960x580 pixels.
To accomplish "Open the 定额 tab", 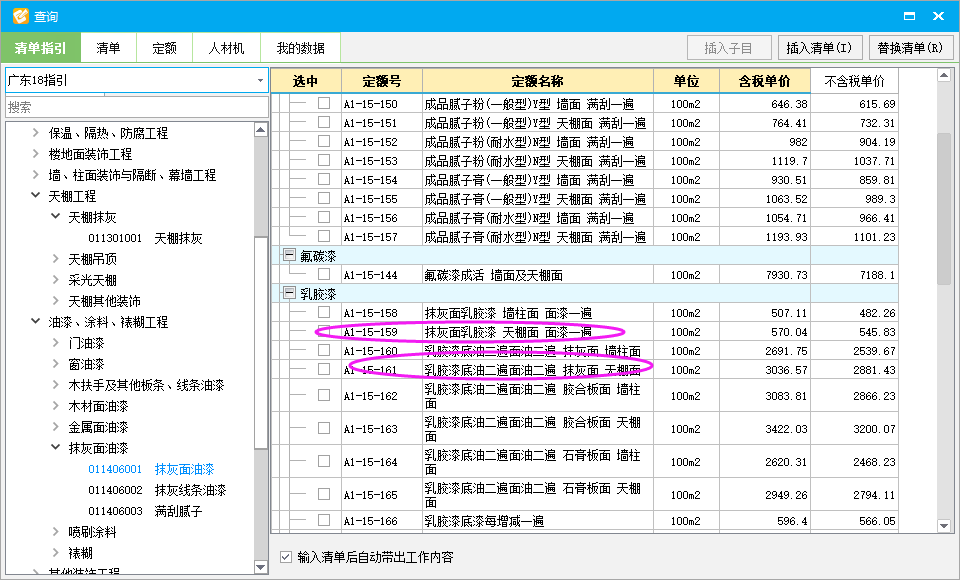I will pos(164,48).
